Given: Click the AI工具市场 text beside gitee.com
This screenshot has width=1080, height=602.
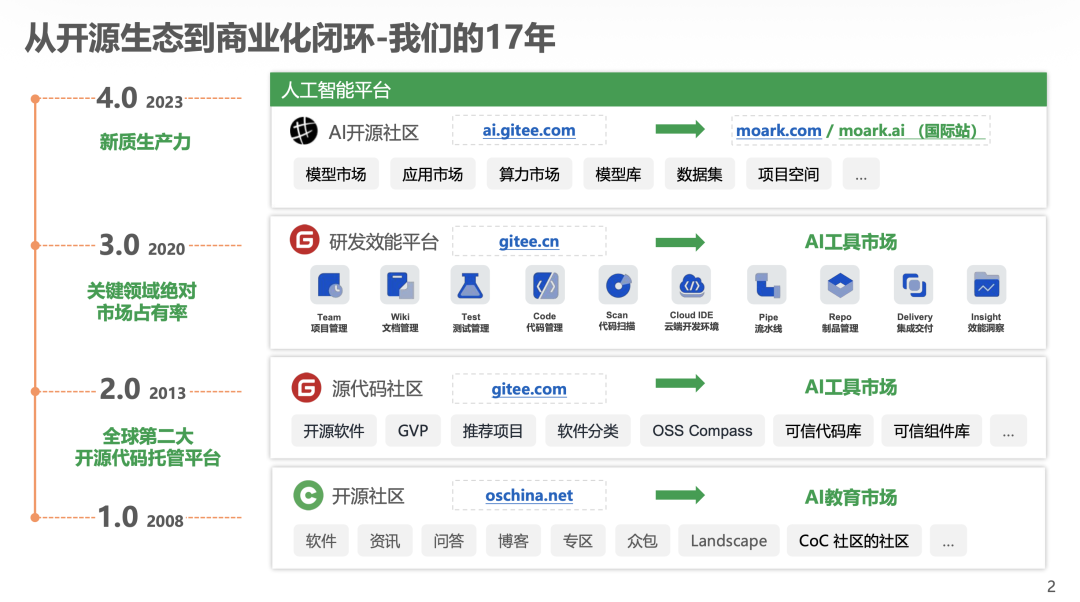Looking at the screenshot, I should click(851, 387).
